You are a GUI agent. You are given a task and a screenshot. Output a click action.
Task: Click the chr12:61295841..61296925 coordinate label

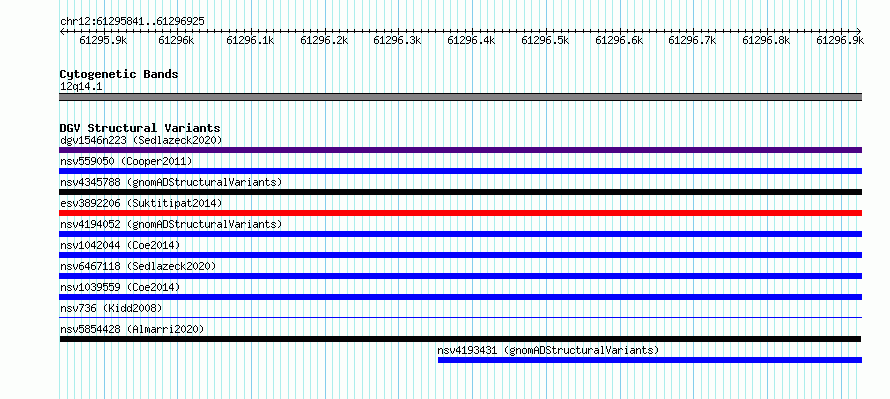[x=132, y=22]
